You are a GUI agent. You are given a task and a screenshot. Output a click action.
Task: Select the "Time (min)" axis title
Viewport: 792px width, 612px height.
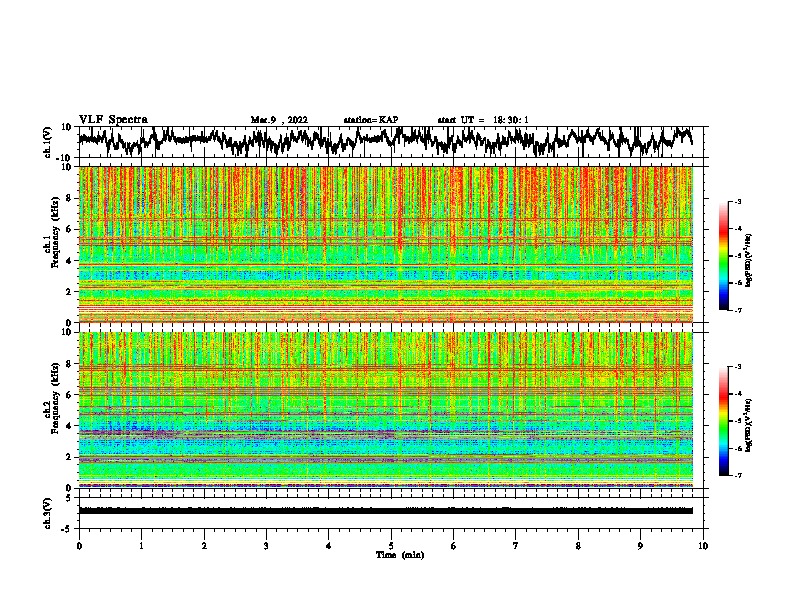400,555
